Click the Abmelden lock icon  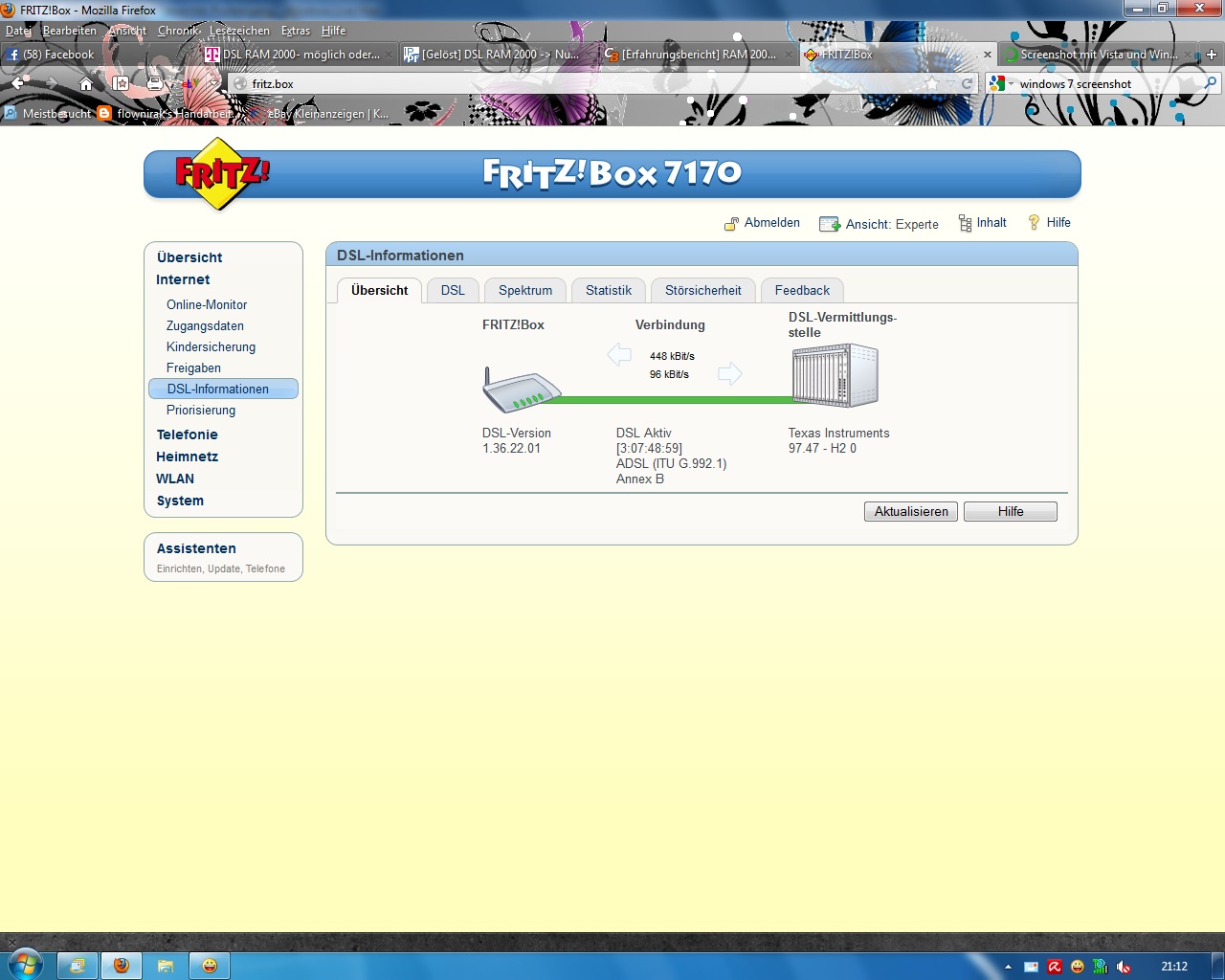[x=731, y=224]
